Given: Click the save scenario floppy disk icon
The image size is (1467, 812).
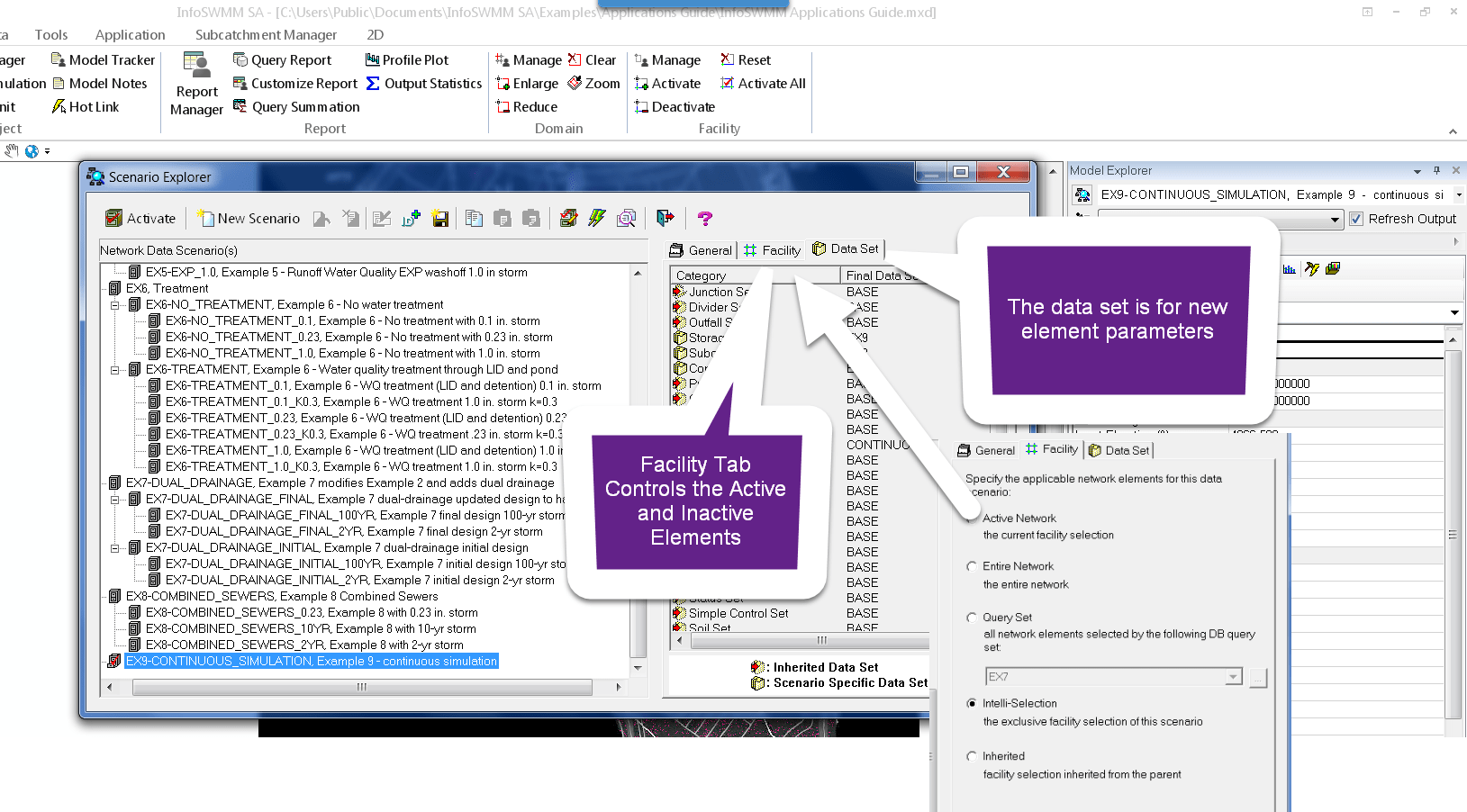Looking at the screenshot, I should coord(440,218).
